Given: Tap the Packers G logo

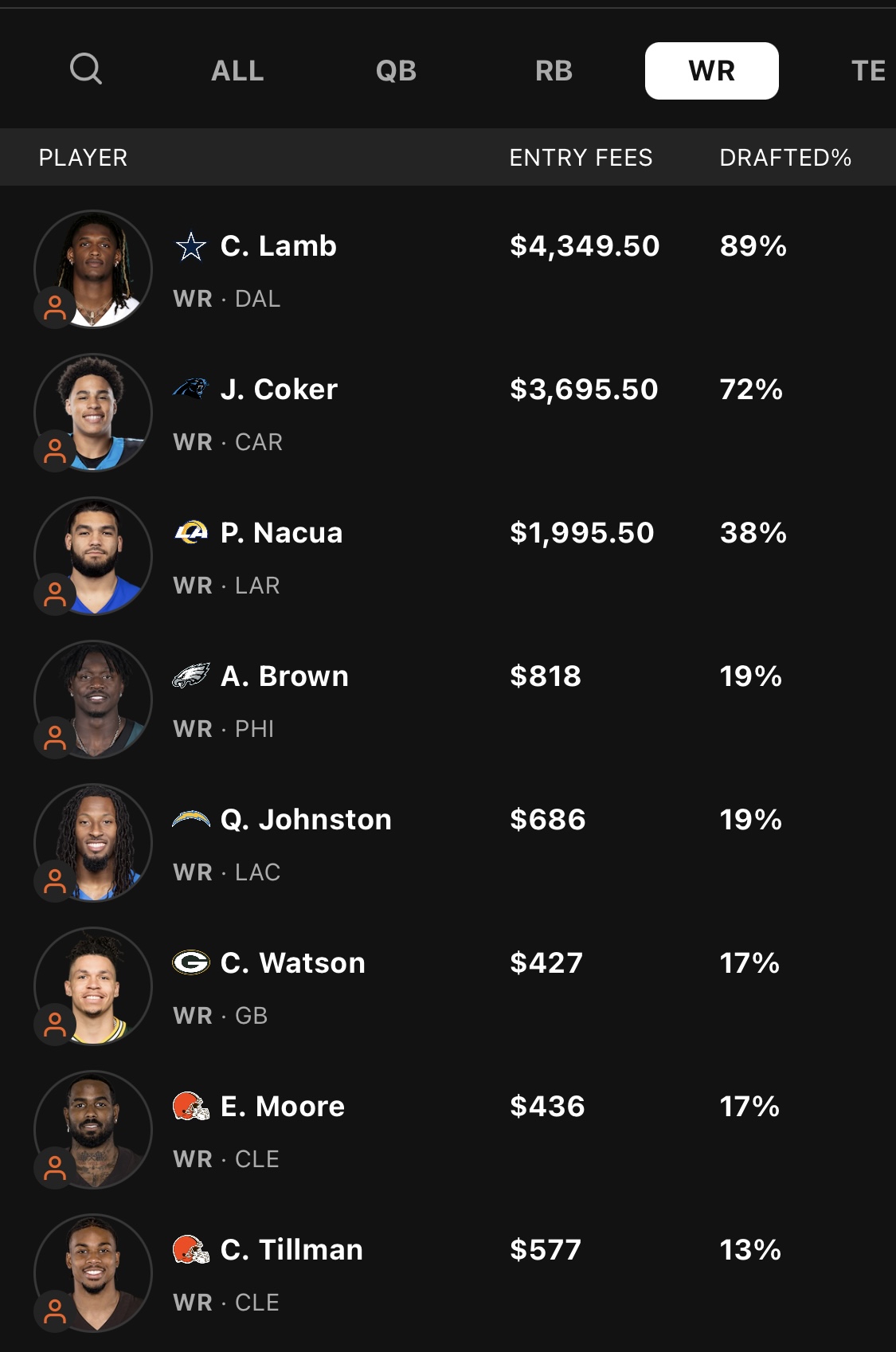Looking at the screenshot, I should pyautogui.click(x=191, y=962).
